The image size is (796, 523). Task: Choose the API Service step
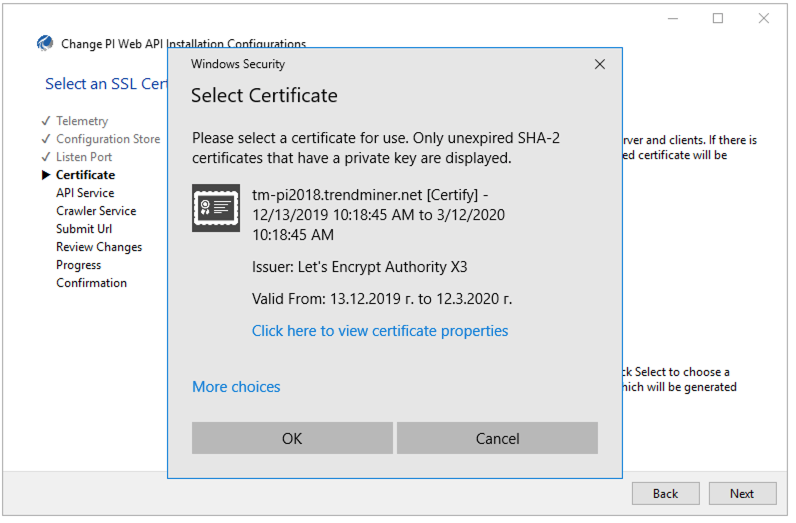point(85,193)
